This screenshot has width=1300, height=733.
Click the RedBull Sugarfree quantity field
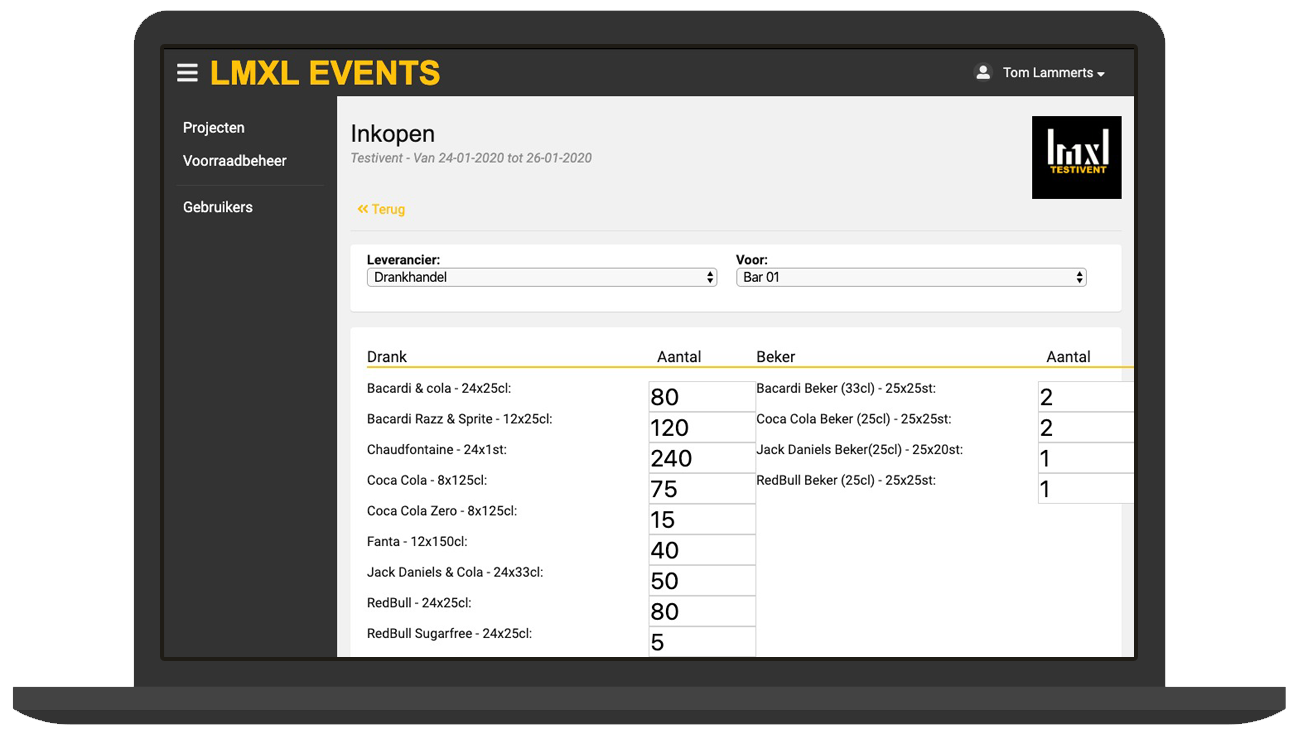coord(701,642)
